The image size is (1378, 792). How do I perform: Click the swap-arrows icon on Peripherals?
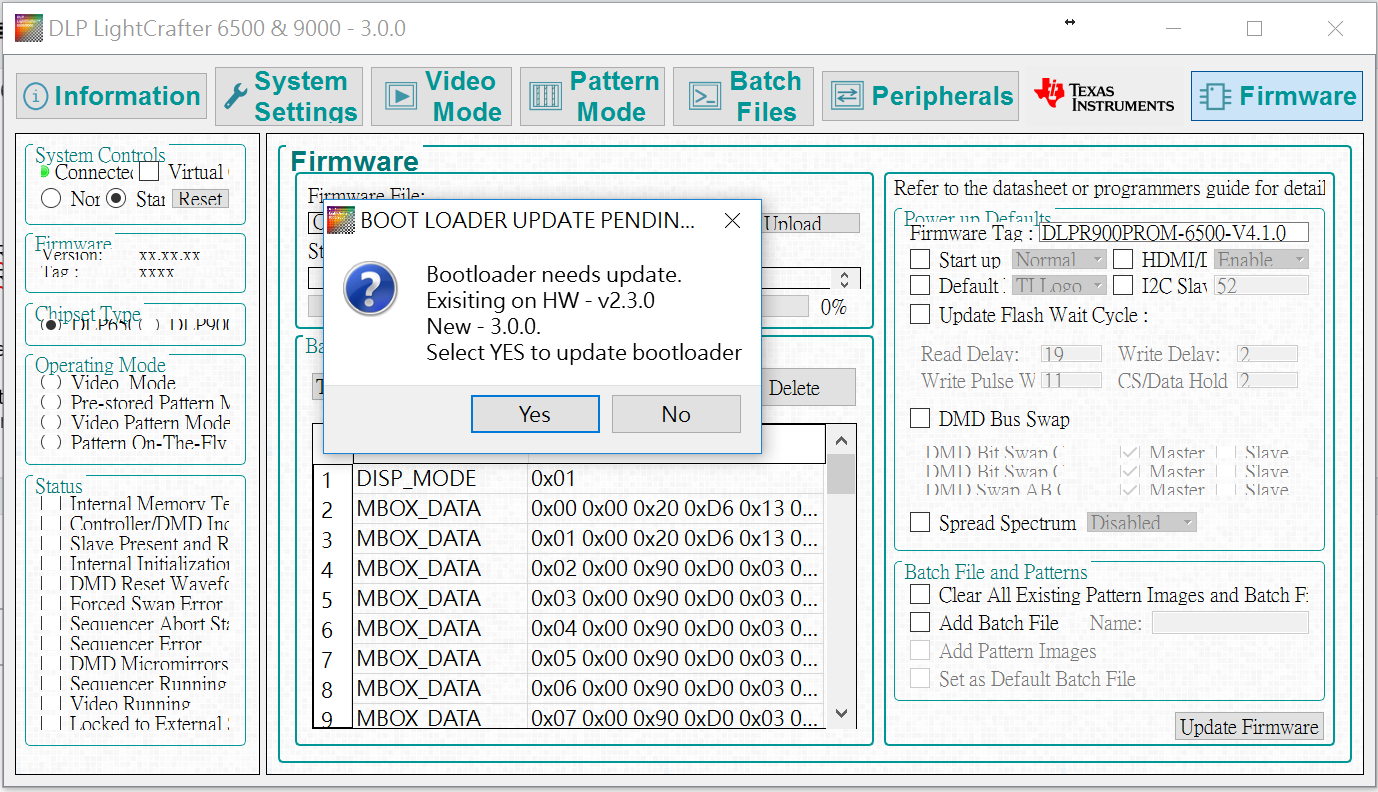coord(848,97)
